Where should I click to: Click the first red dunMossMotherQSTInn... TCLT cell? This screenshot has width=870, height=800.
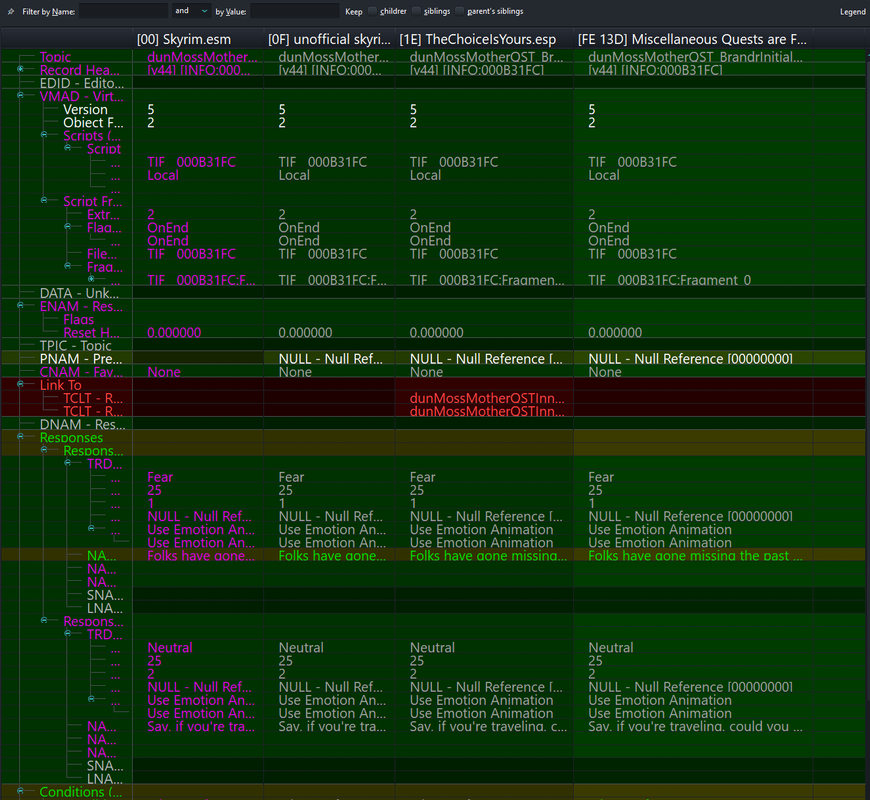coord(487,398)
